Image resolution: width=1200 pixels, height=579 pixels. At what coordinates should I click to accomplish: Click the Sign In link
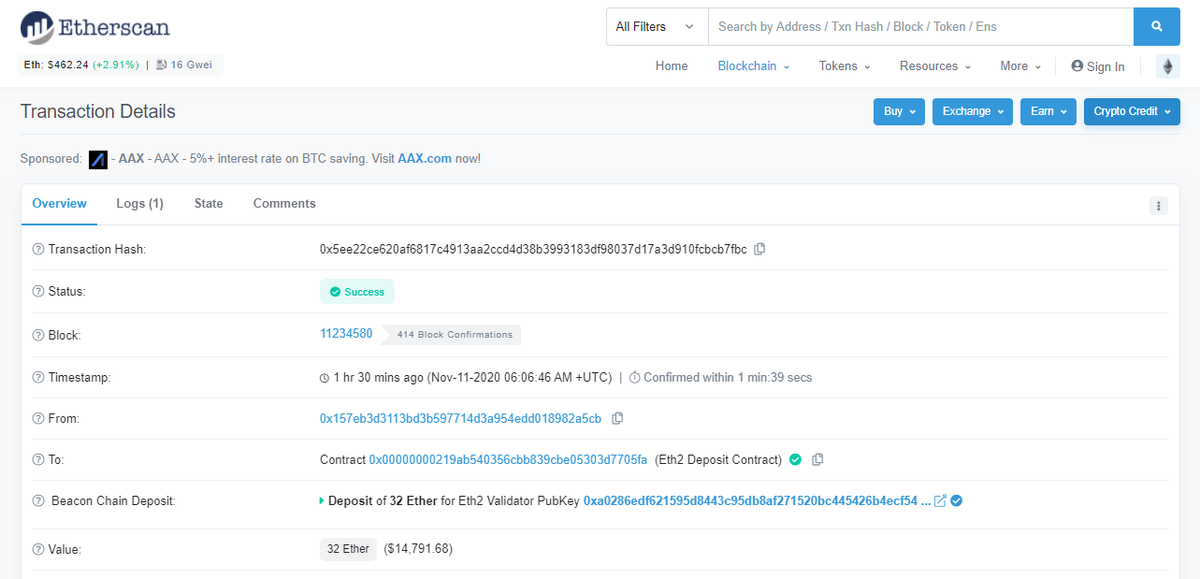[1097, 66]
